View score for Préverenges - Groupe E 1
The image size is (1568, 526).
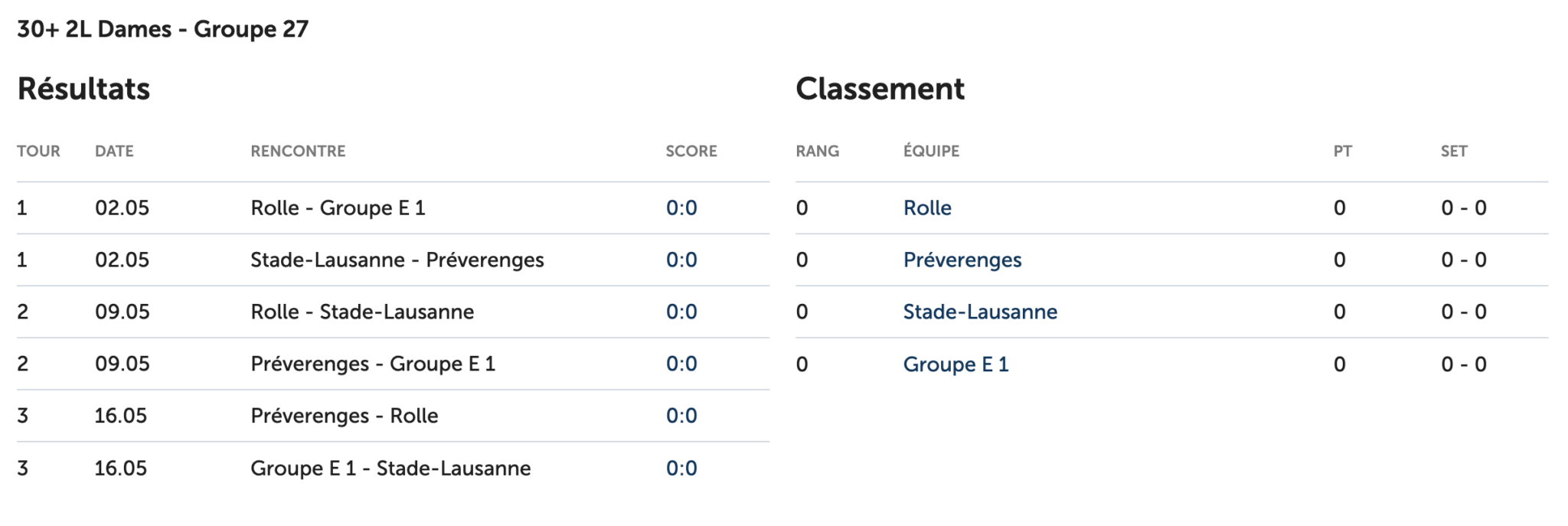point(681,364)
